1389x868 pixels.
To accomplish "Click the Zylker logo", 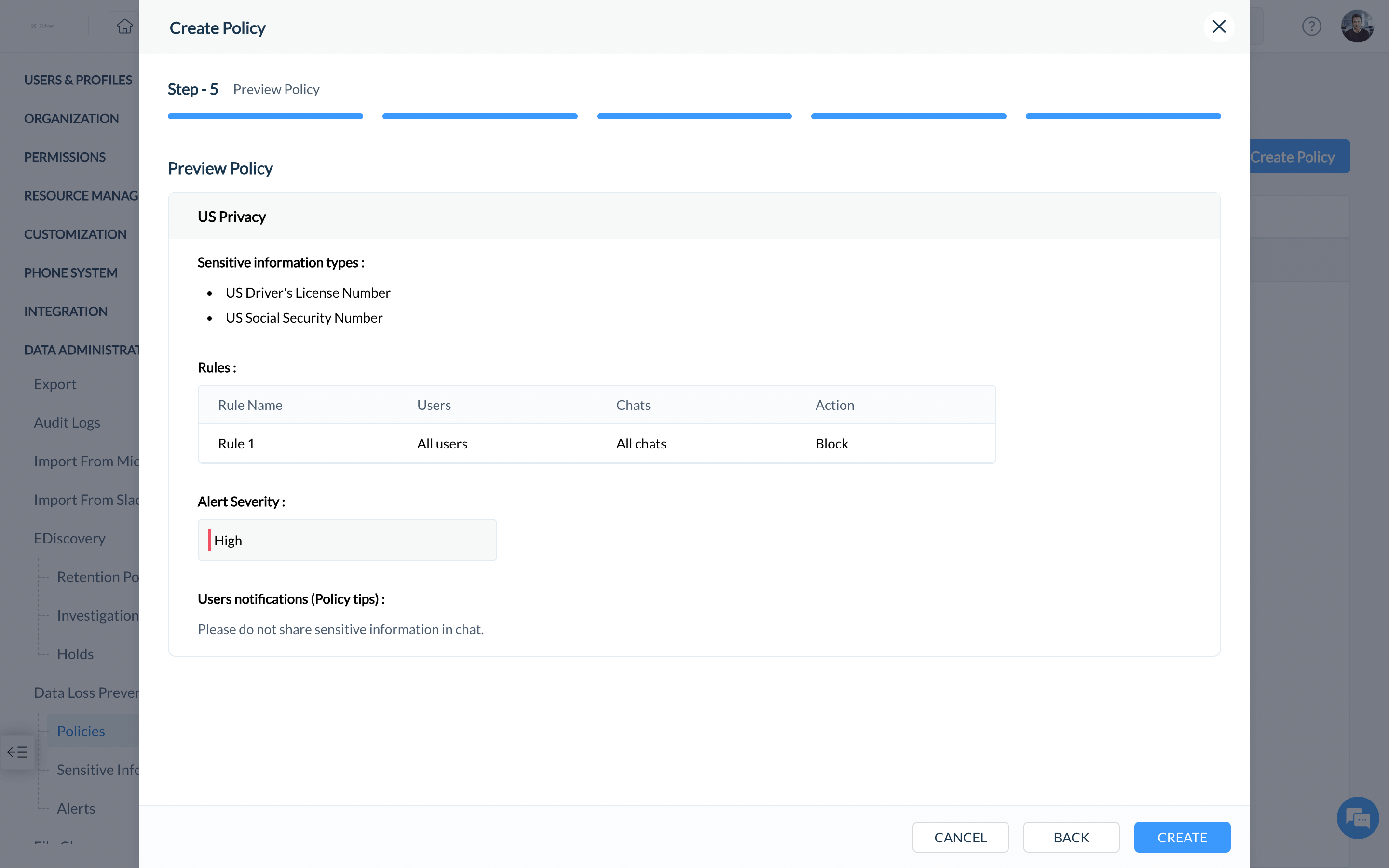I will [42, 26].
